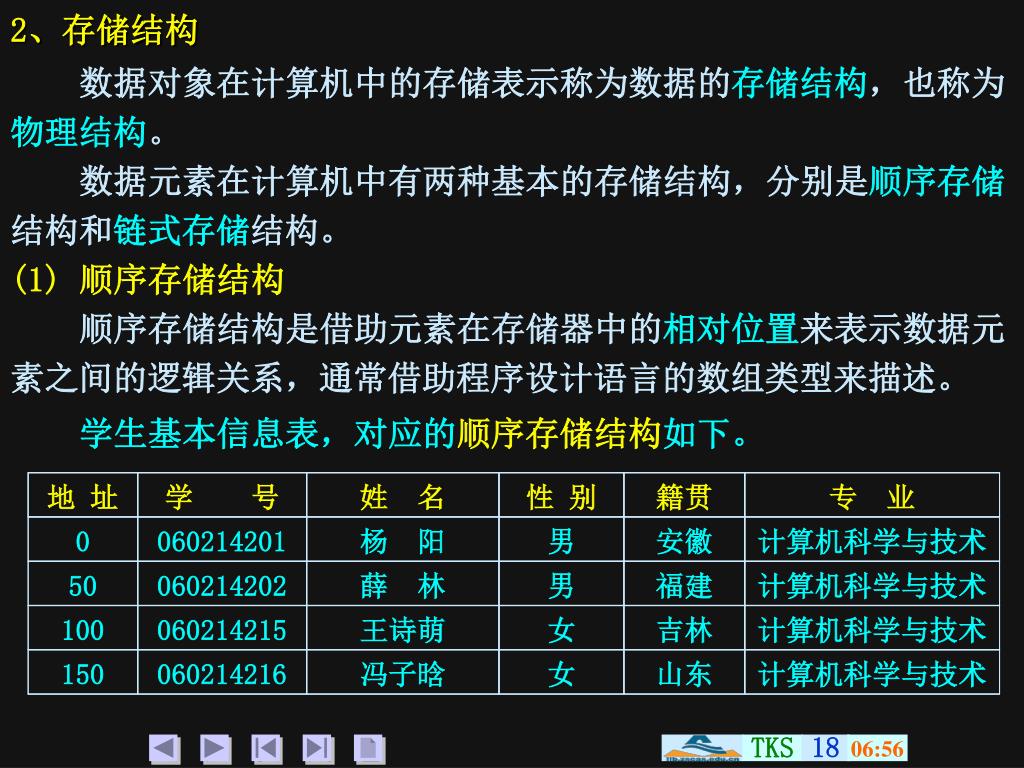Click table header 籍贯
Viewport: 1024px width, 768px height.
pos(684,497)
